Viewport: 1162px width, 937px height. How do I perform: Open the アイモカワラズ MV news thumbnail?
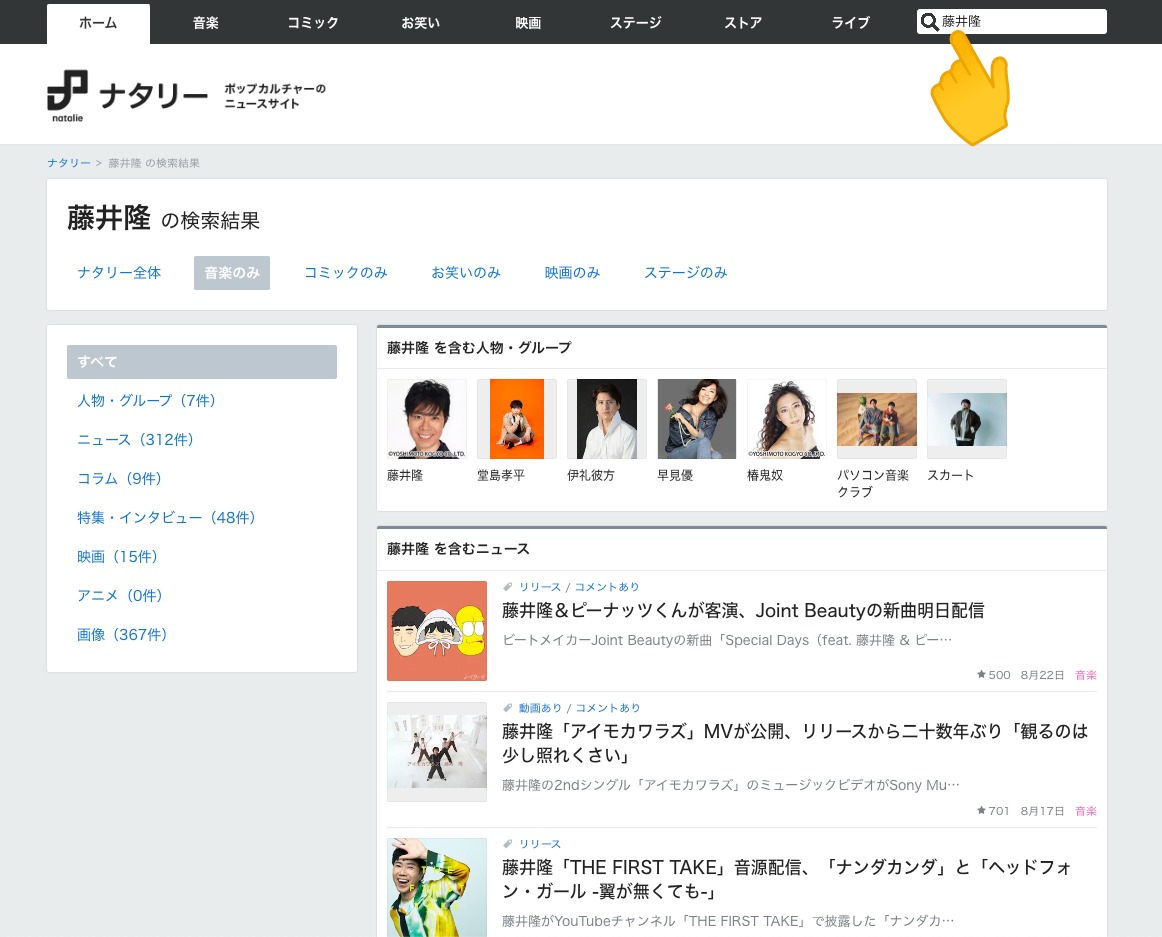point(437,751)
